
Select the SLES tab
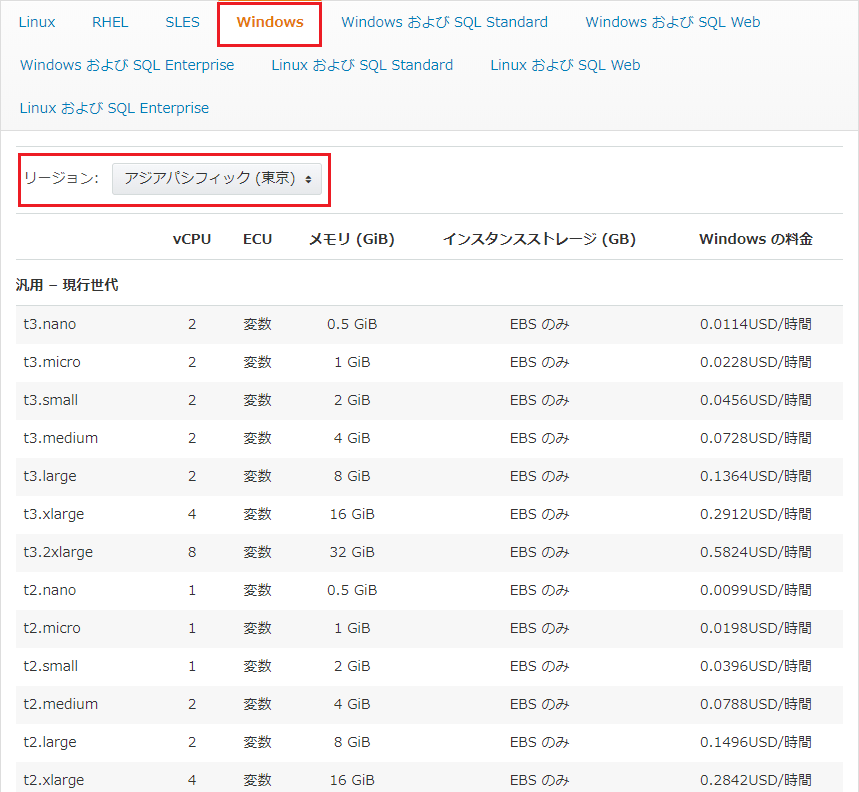[182, 22]
